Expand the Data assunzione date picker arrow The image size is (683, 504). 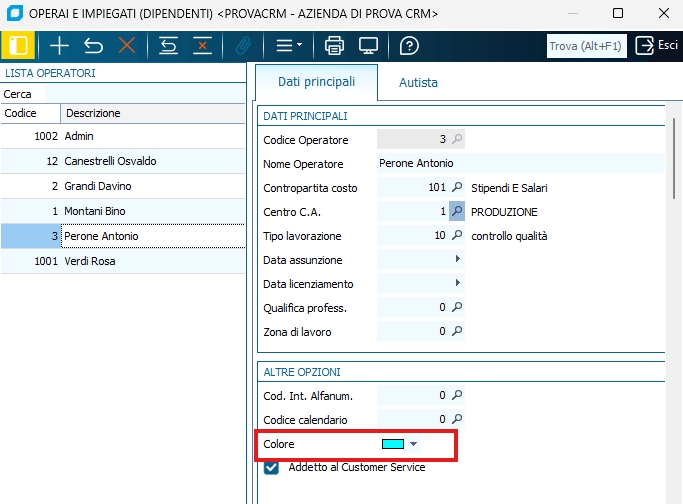pos(457,259)
